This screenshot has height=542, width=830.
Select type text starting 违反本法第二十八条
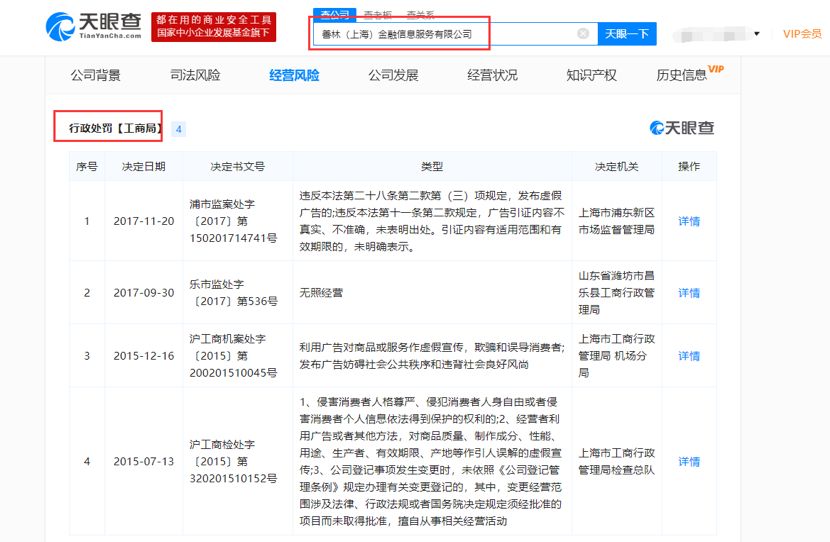click(431, 221)
